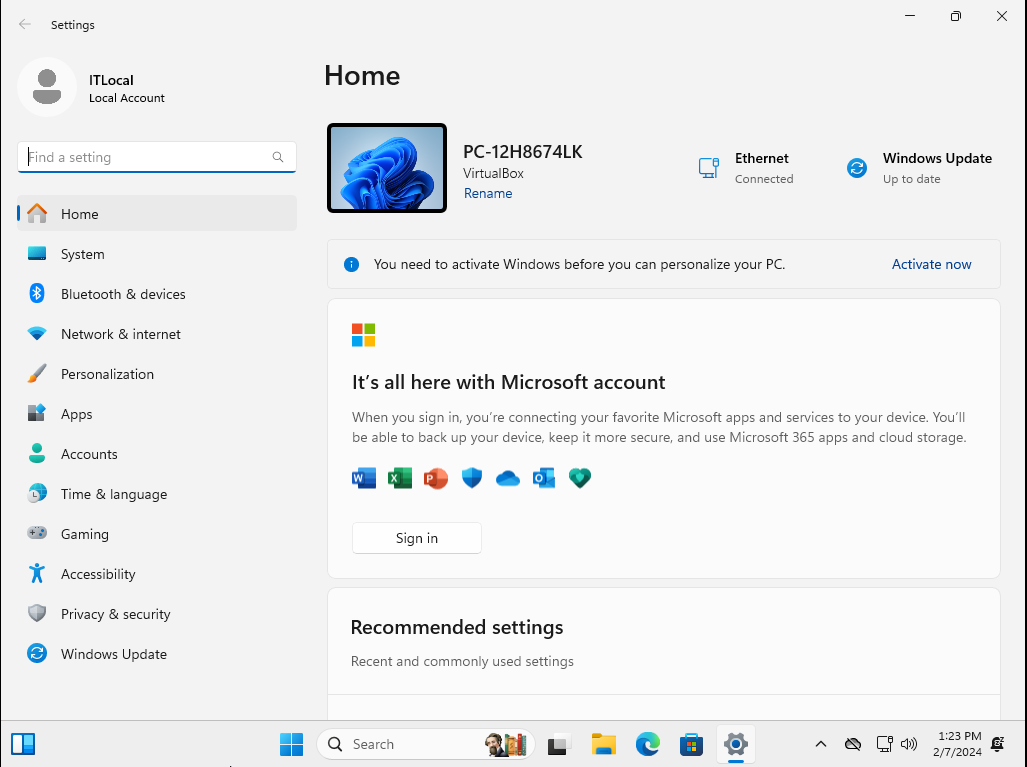Focus the Find a setting search field
1027x767 pixels.
point(157,157)
